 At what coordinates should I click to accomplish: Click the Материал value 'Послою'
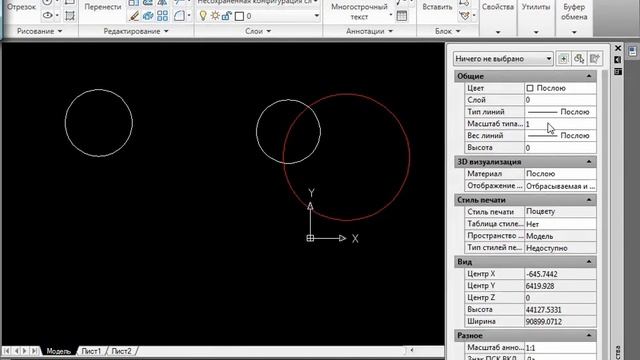tap(560, 174)
